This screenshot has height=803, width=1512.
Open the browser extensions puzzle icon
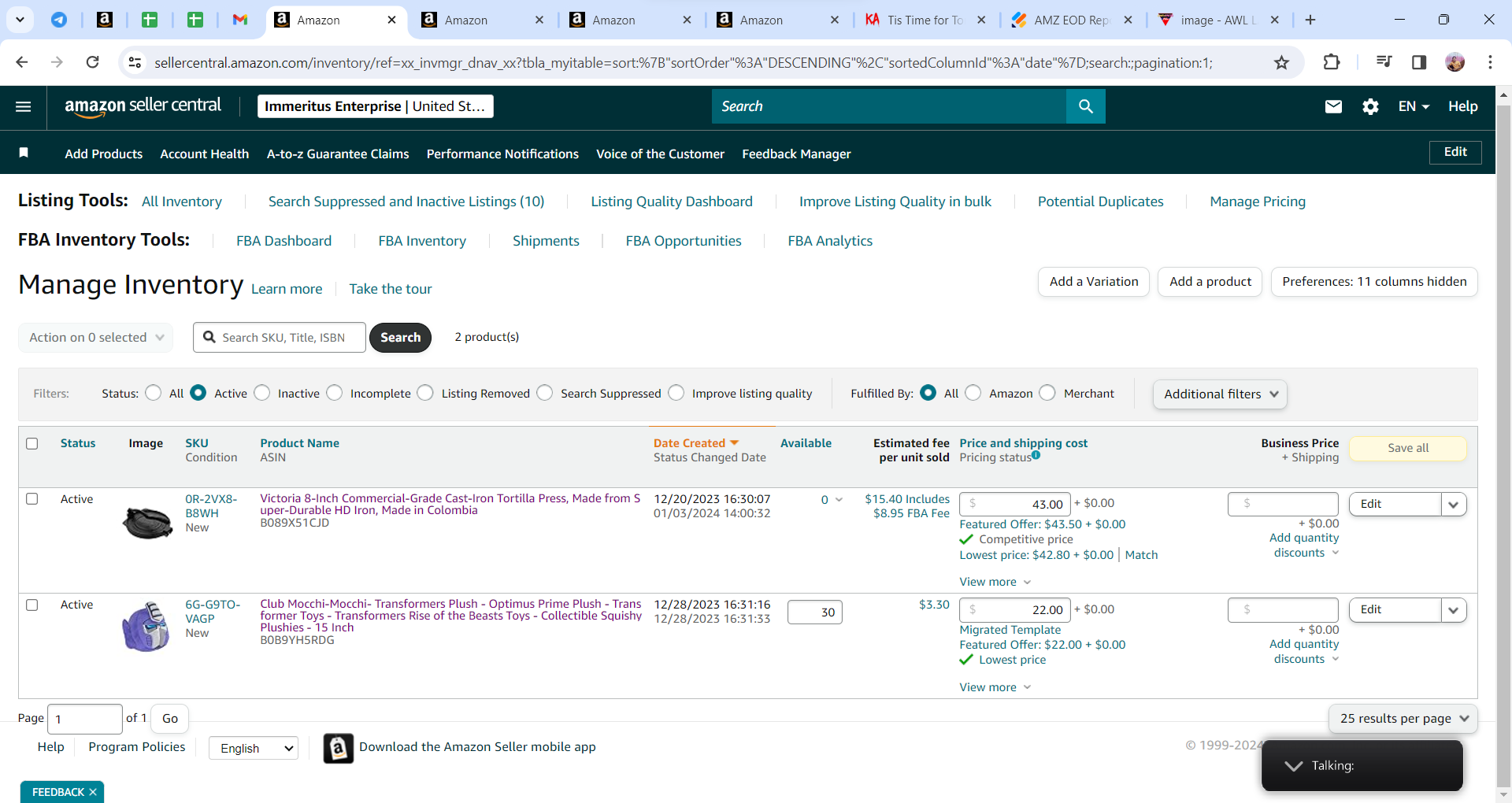coord(1332,62)
